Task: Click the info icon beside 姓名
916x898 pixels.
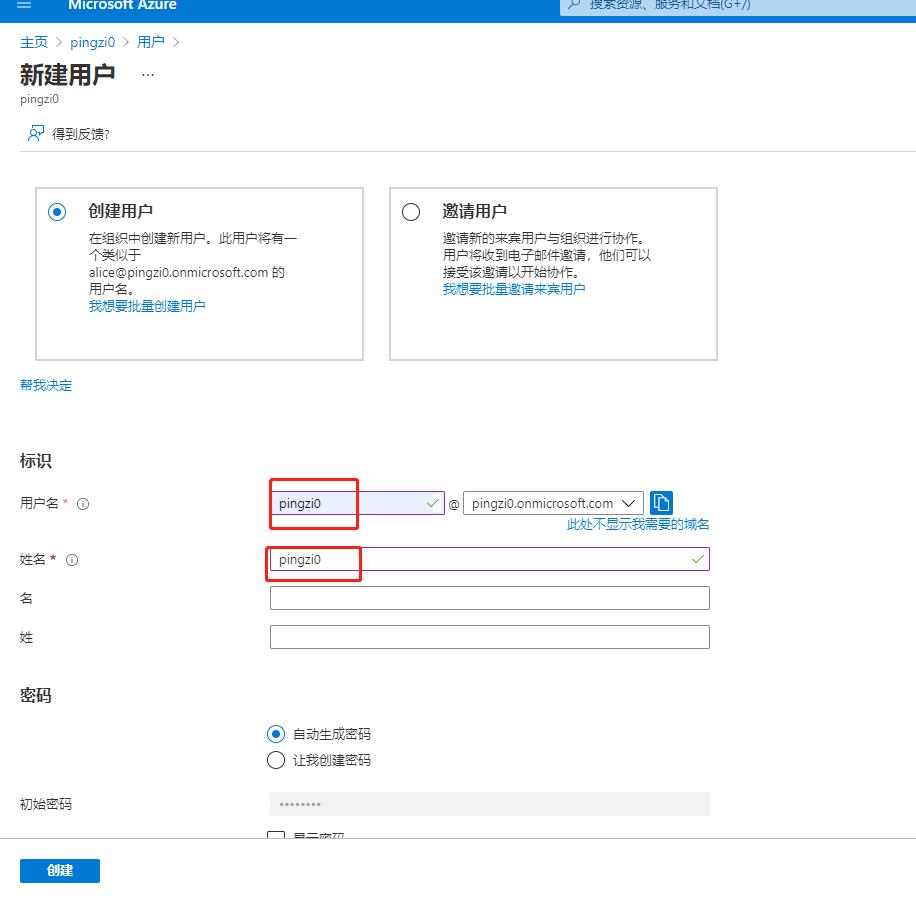Action: pos(70,560)
